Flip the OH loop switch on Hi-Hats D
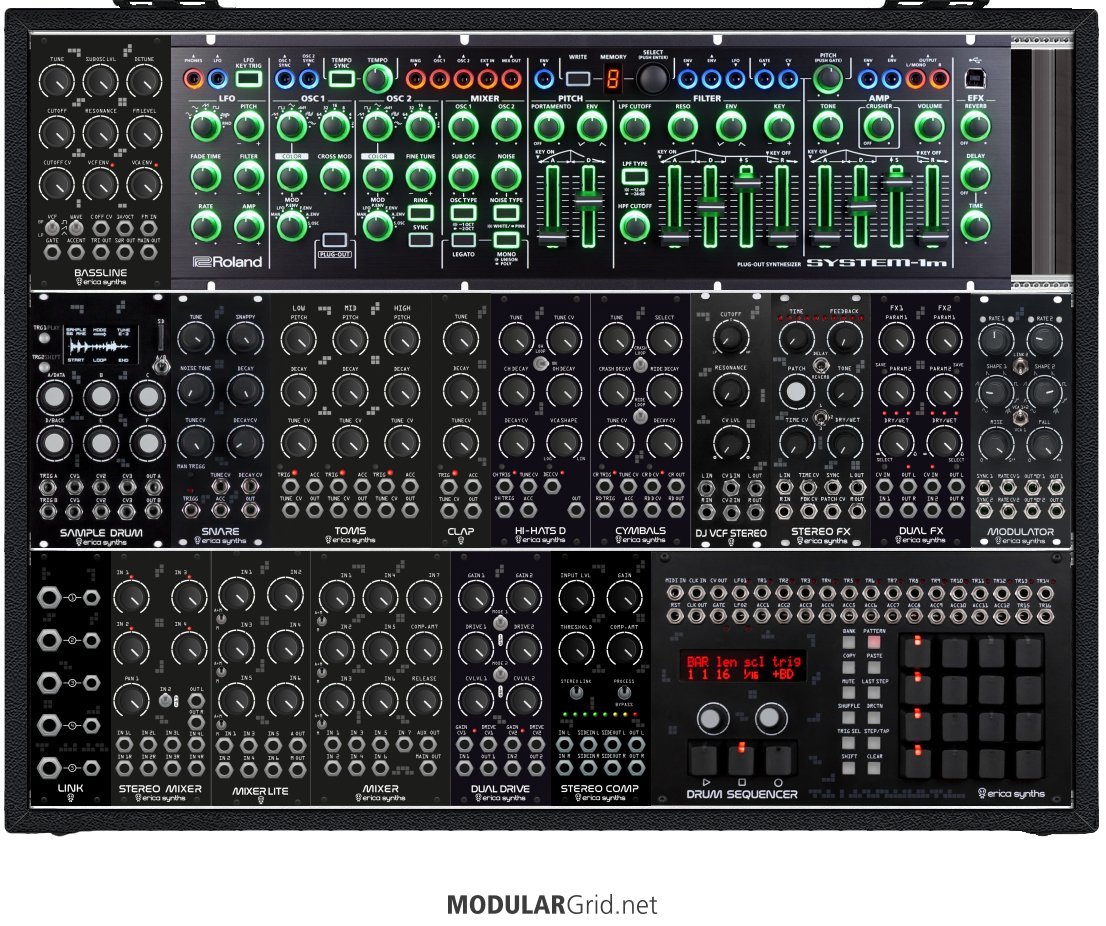Screen dimensions: 1106x926 click(540, 364)
